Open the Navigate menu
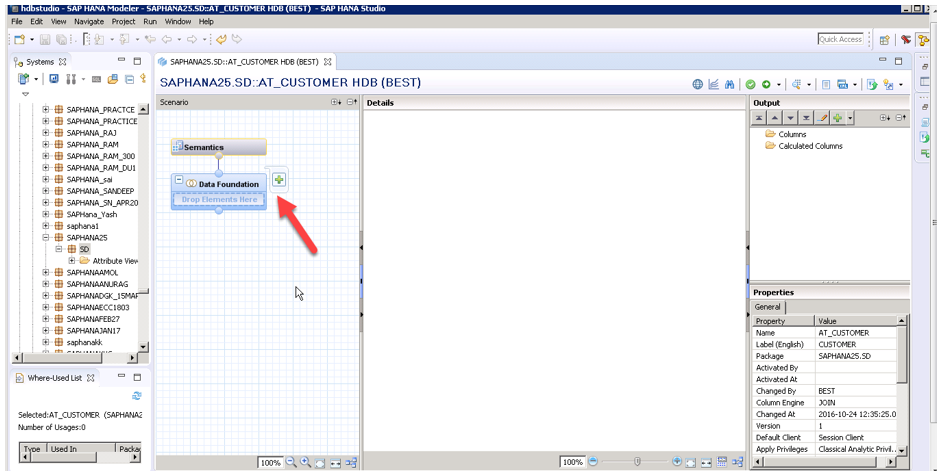 pyautogui.click(x=89, y=22)
